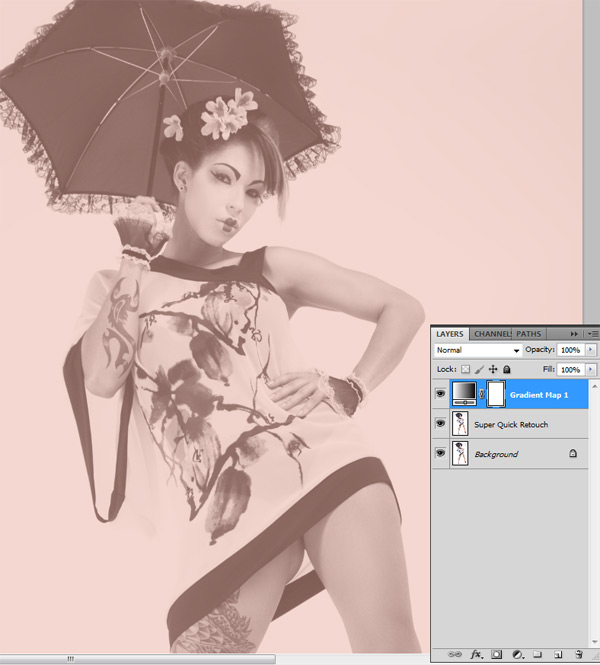Image resolution: width=600 pixels, height=665 pixels.
Task: Select the Gradient Map adjustment thumbnail
Action: 464,394
